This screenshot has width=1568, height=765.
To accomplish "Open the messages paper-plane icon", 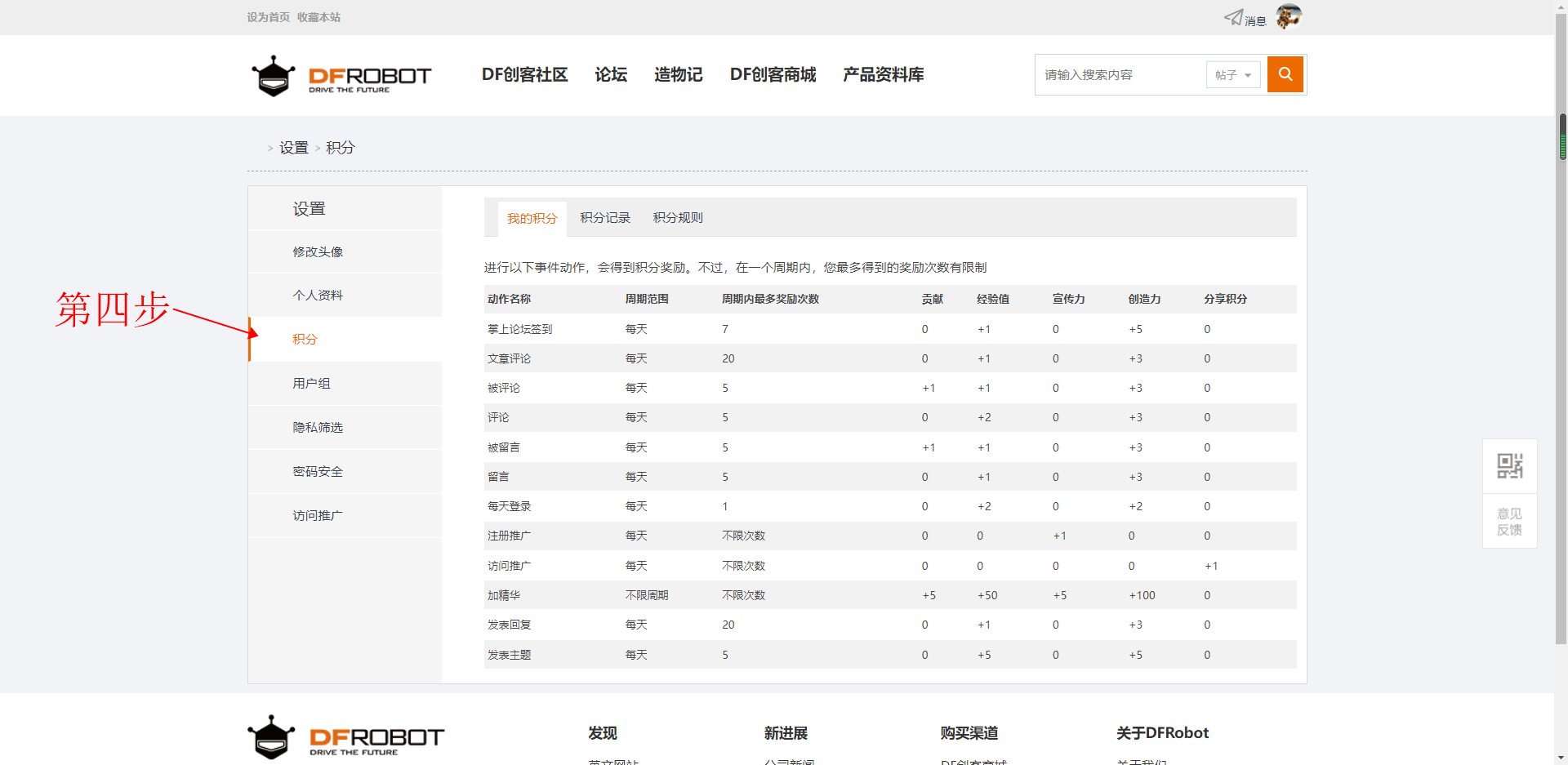I will pyautogui.click(x=1233, y=17).
